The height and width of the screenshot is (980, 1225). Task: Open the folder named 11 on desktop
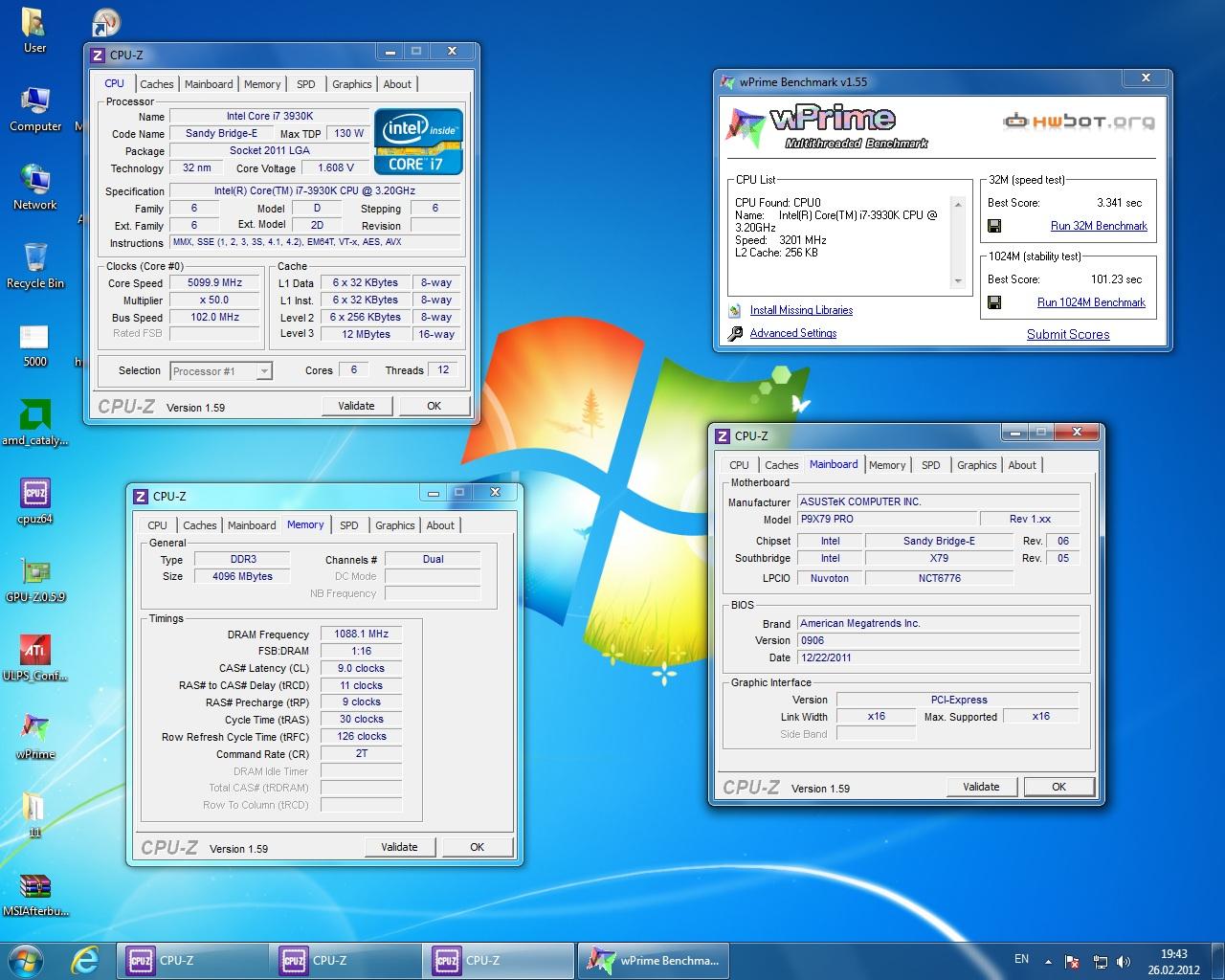34,815
